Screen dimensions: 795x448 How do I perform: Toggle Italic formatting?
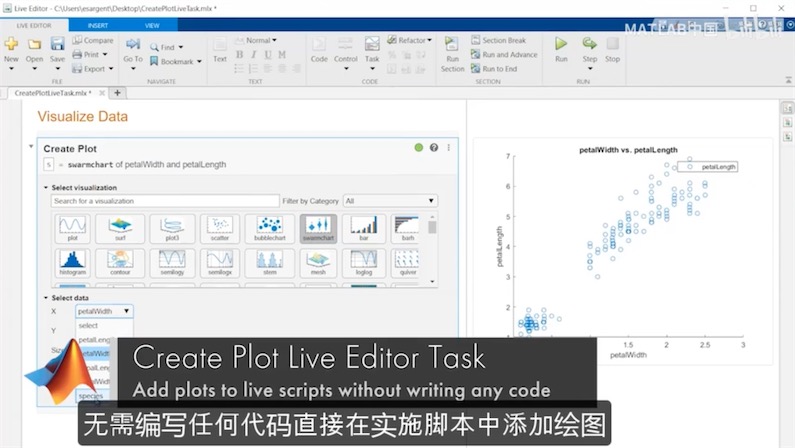pyautogui.click(x=254, y=54)
